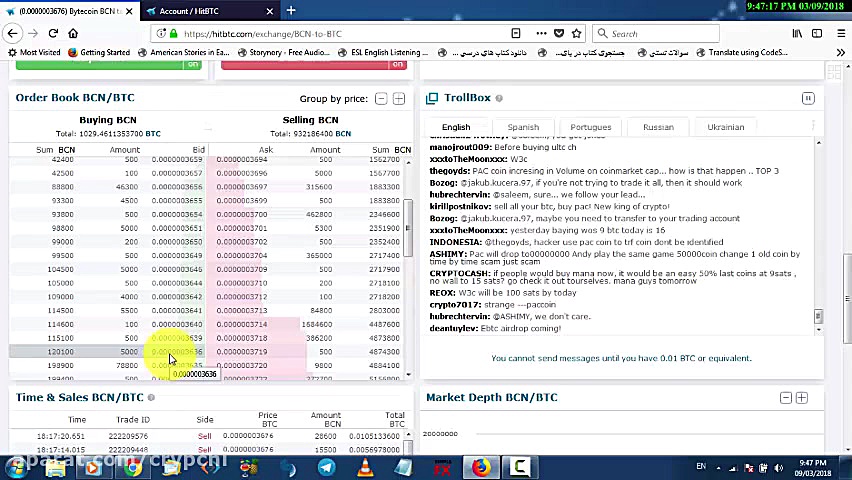Click the Time & Sales info icon

(x=151, y=397)
